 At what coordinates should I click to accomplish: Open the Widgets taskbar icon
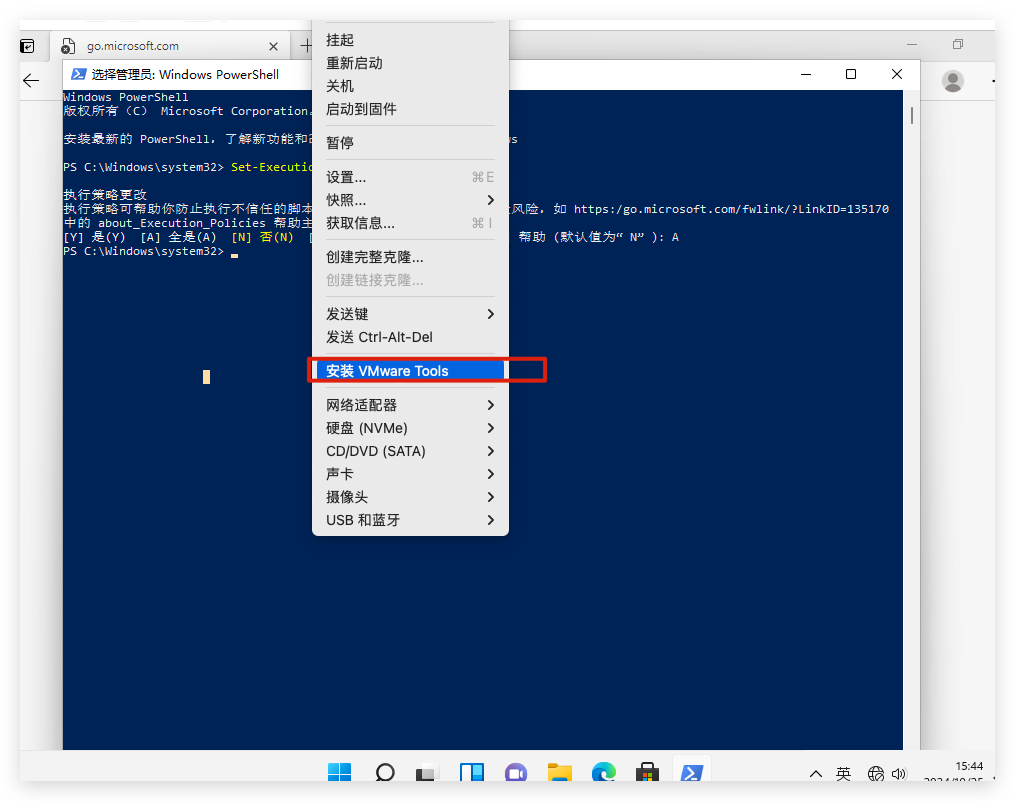click(472, 772)
